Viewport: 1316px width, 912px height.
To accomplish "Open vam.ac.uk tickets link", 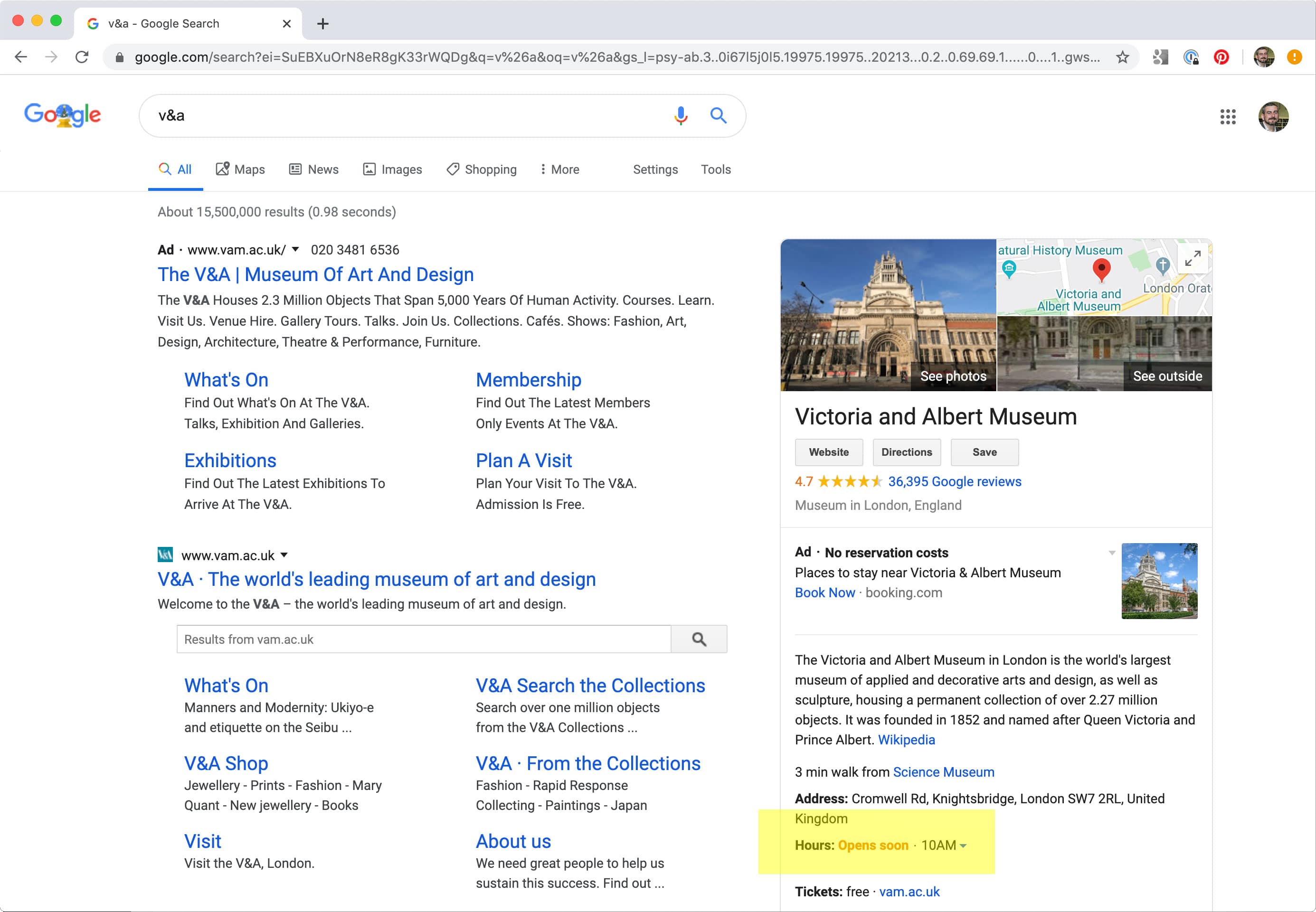I will [x=909, y=892].
